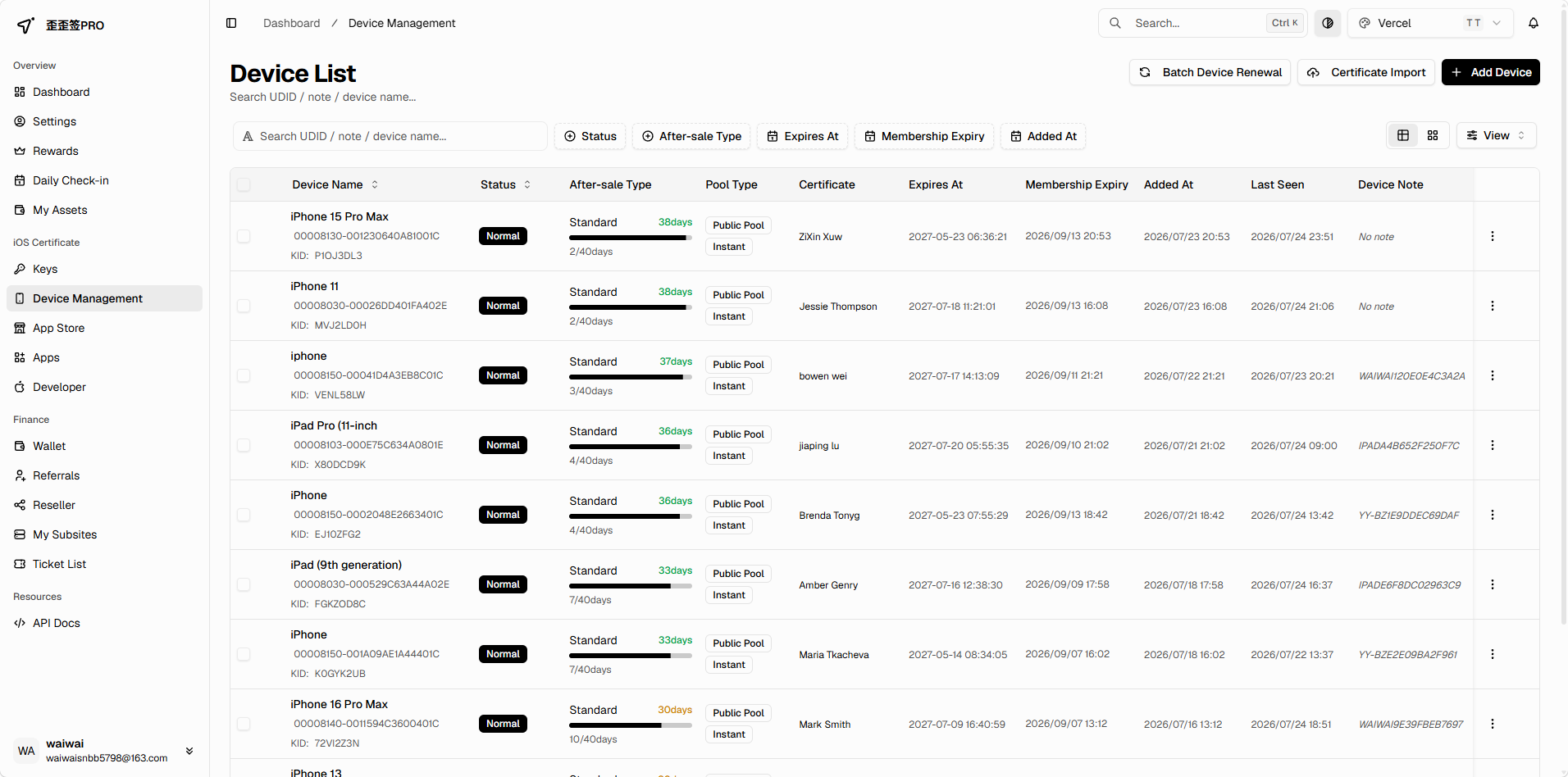The width and height of the screenshot is (1568, 777).
Task: Click the Wallet icon in the sidebar
Action: (20, 446)
